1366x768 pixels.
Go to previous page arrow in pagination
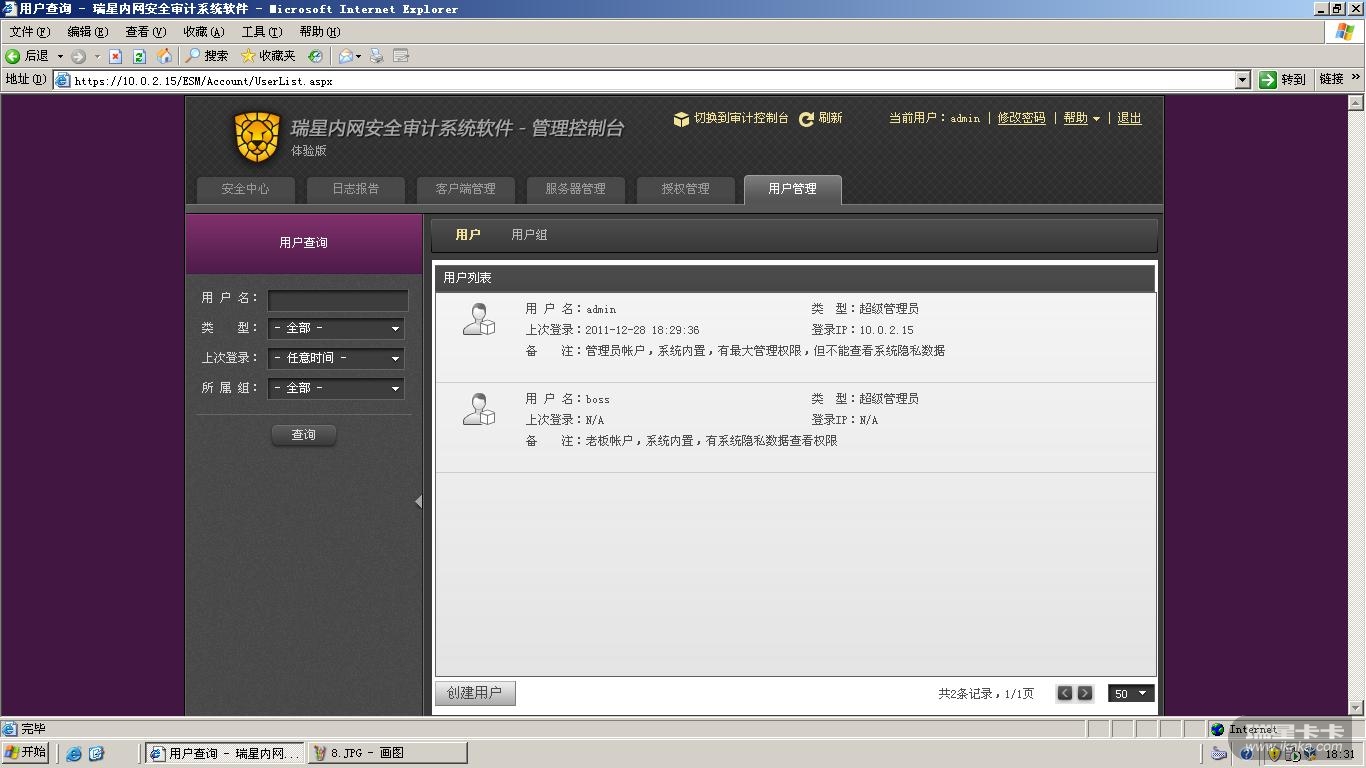pyautogui.click(x=1065, y=693)
